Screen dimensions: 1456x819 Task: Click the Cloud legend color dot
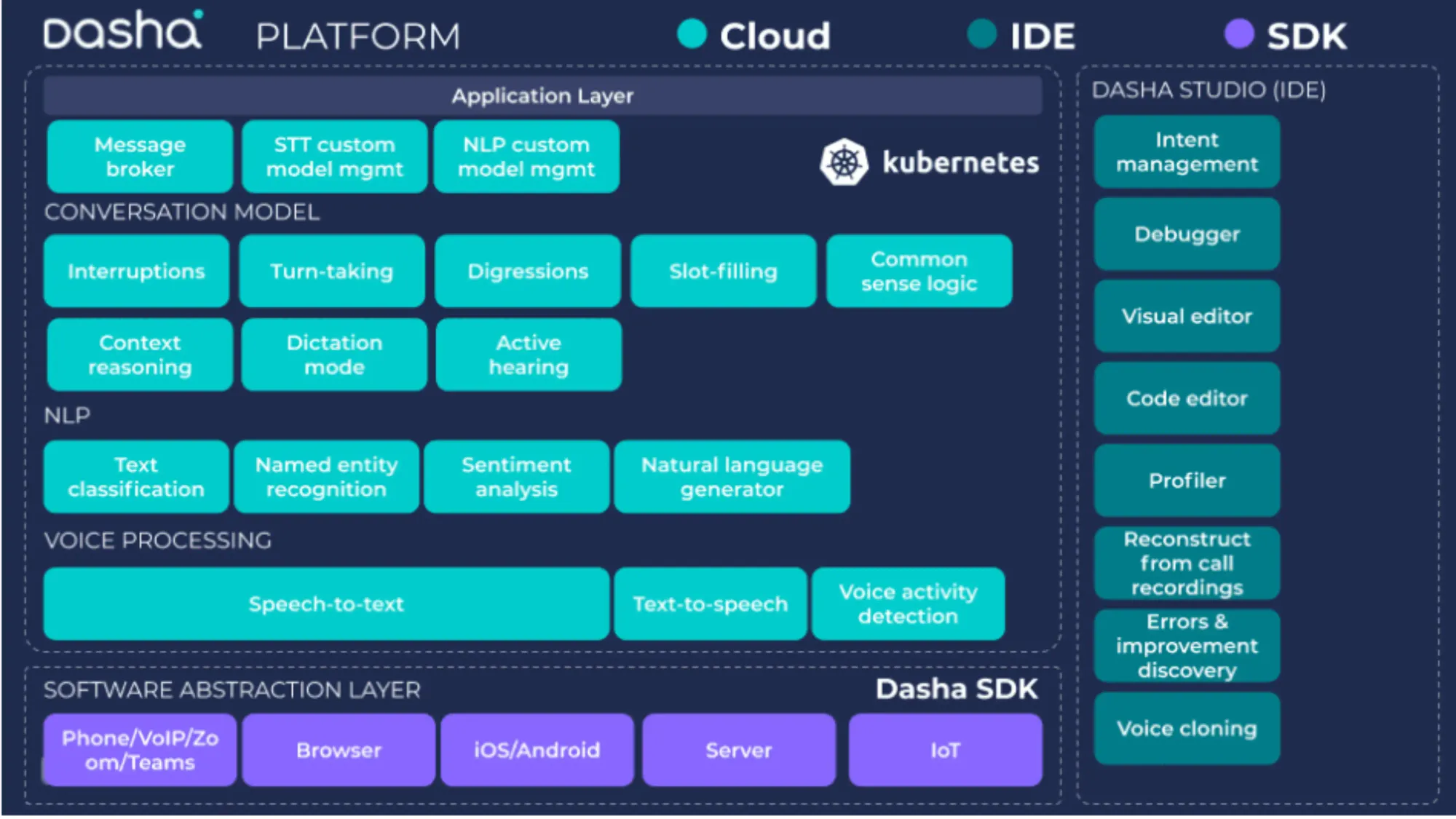[x=692, y=33]
